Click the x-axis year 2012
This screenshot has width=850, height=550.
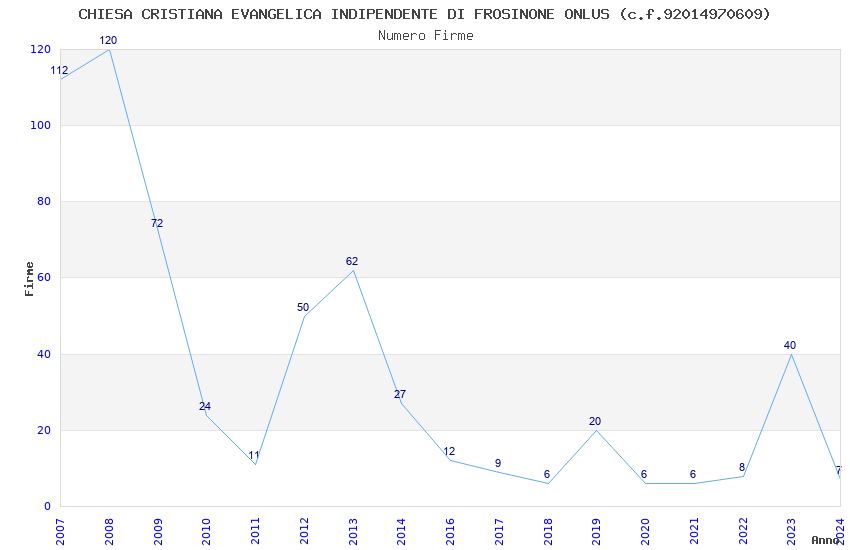(304, 532)
